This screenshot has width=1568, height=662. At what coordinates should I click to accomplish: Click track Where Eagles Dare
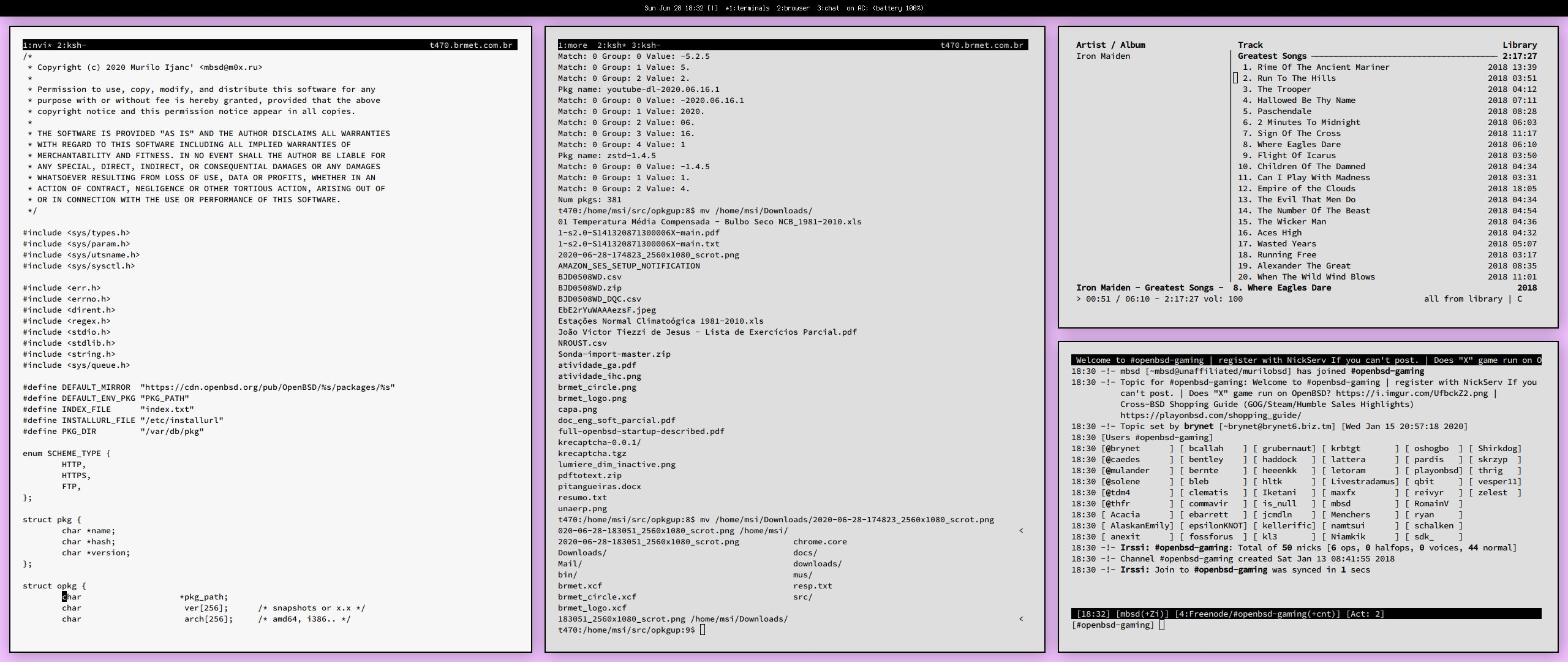click(1298, 144)
